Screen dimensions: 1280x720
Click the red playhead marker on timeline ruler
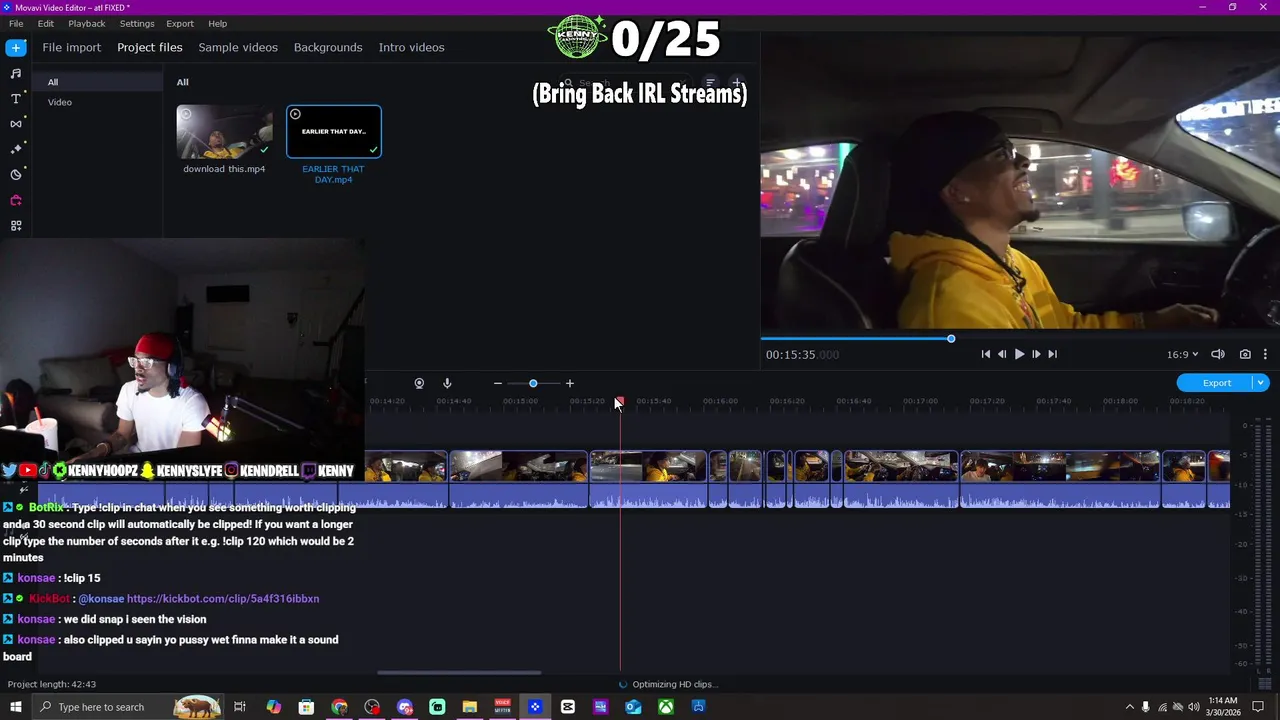click(619, 401)
